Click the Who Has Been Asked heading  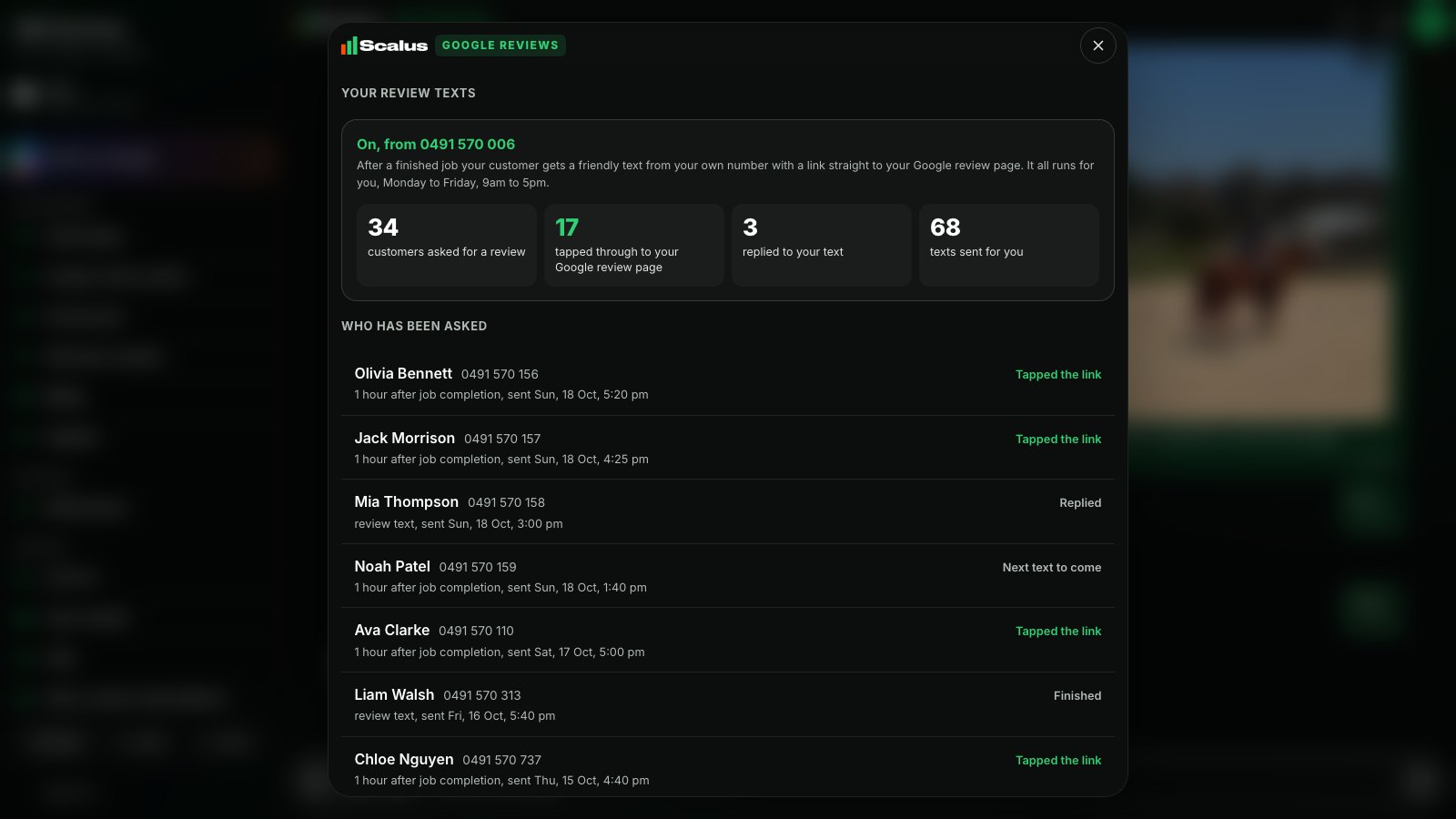(x=414, y=326)
